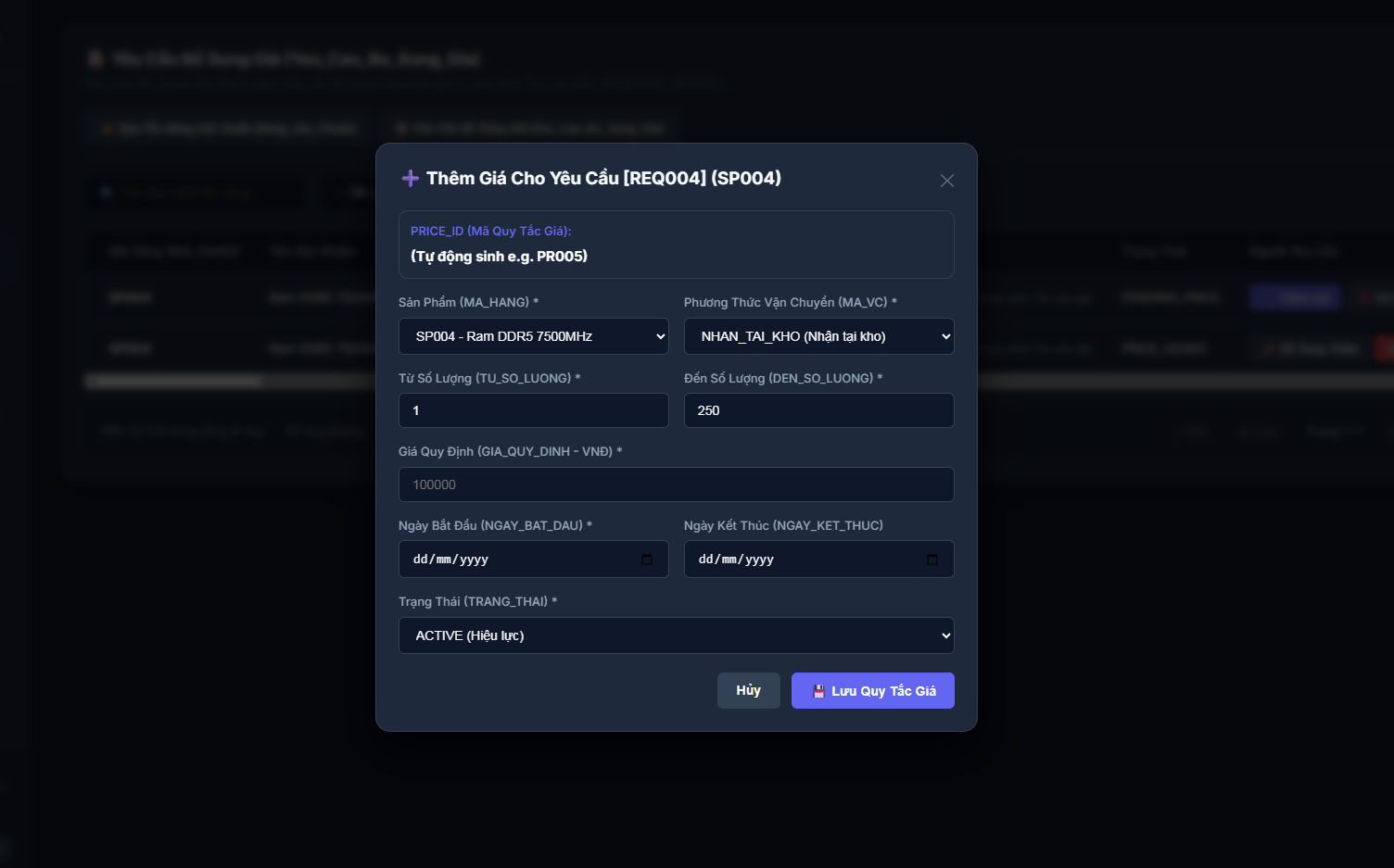Select the yyyy segment of Ngày Kết Thúc

[759, 560]
